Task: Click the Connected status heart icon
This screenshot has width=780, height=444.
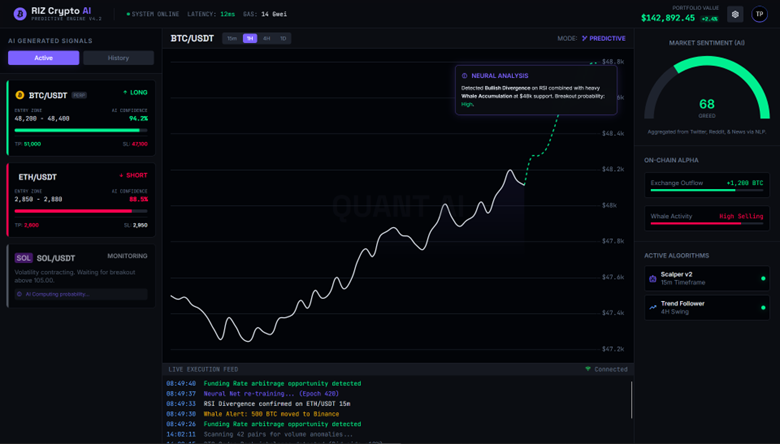Action: pos(588,369)
